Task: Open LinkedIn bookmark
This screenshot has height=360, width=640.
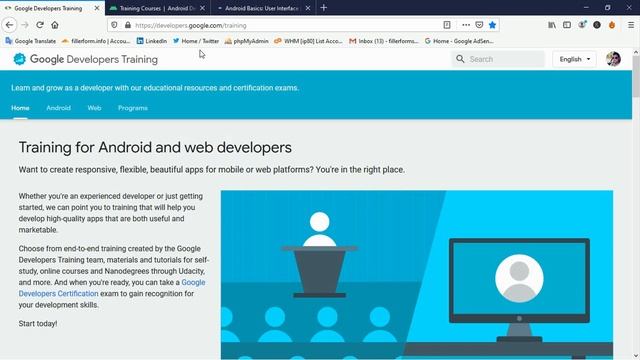Action: (152, 41)
